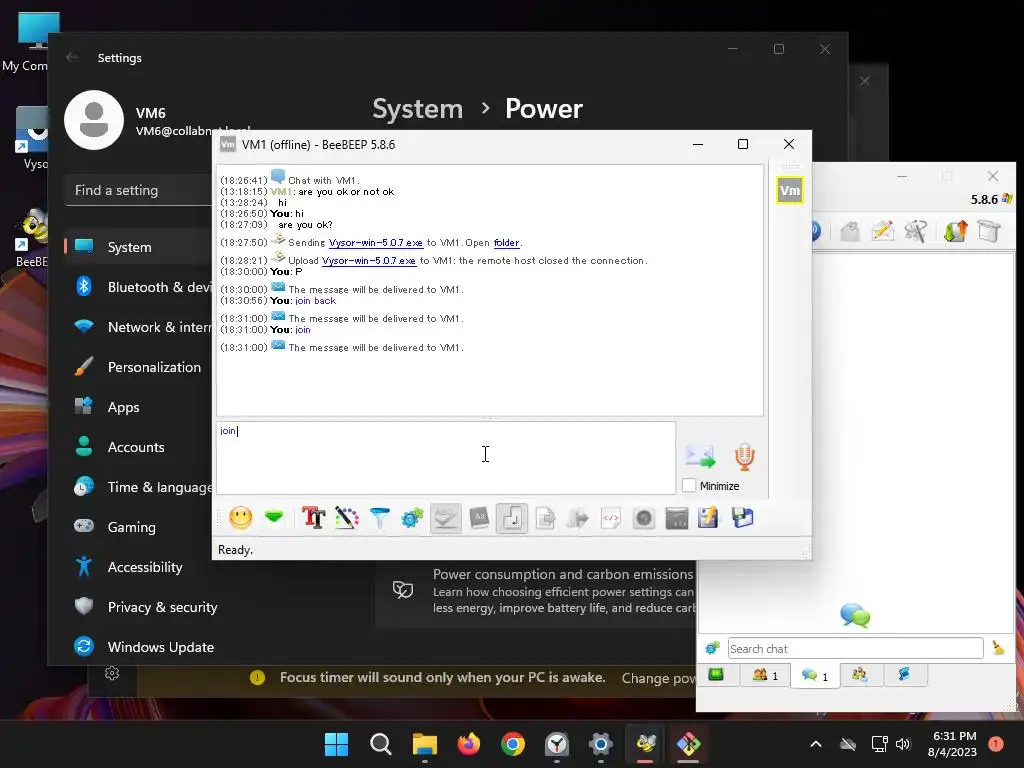Open chat settings blue gear icon

coord(412,518)
